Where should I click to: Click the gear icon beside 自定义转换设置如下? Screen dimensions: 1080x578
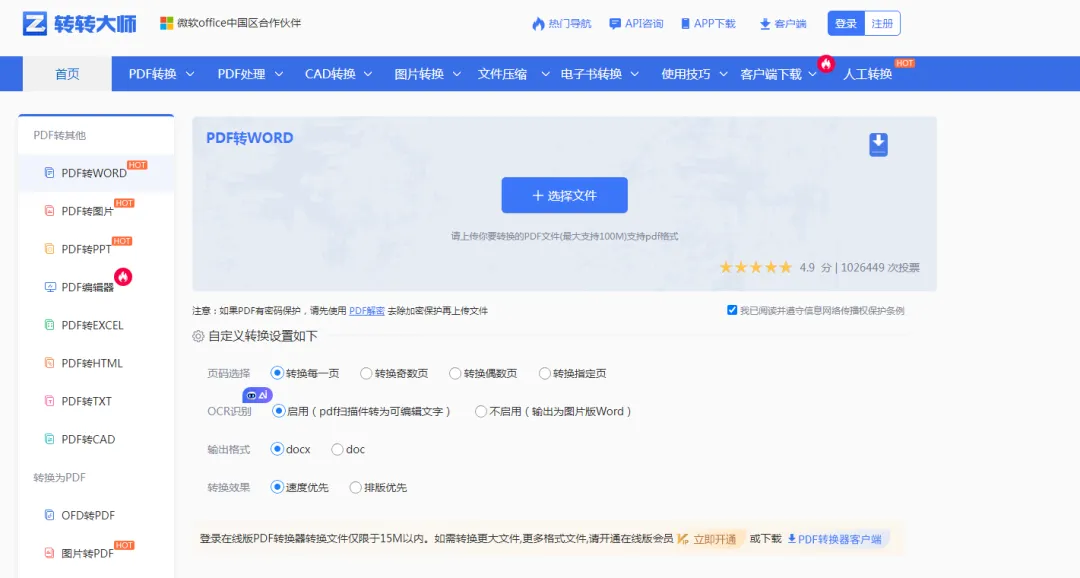[198, 336]
